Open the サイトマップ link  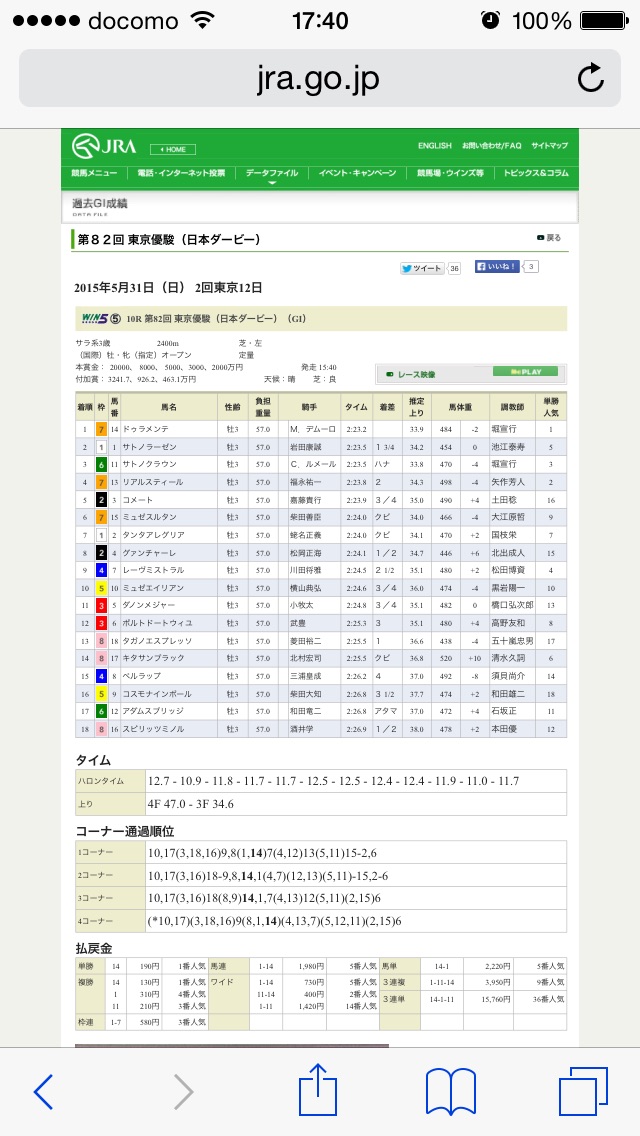pos(549,146)
